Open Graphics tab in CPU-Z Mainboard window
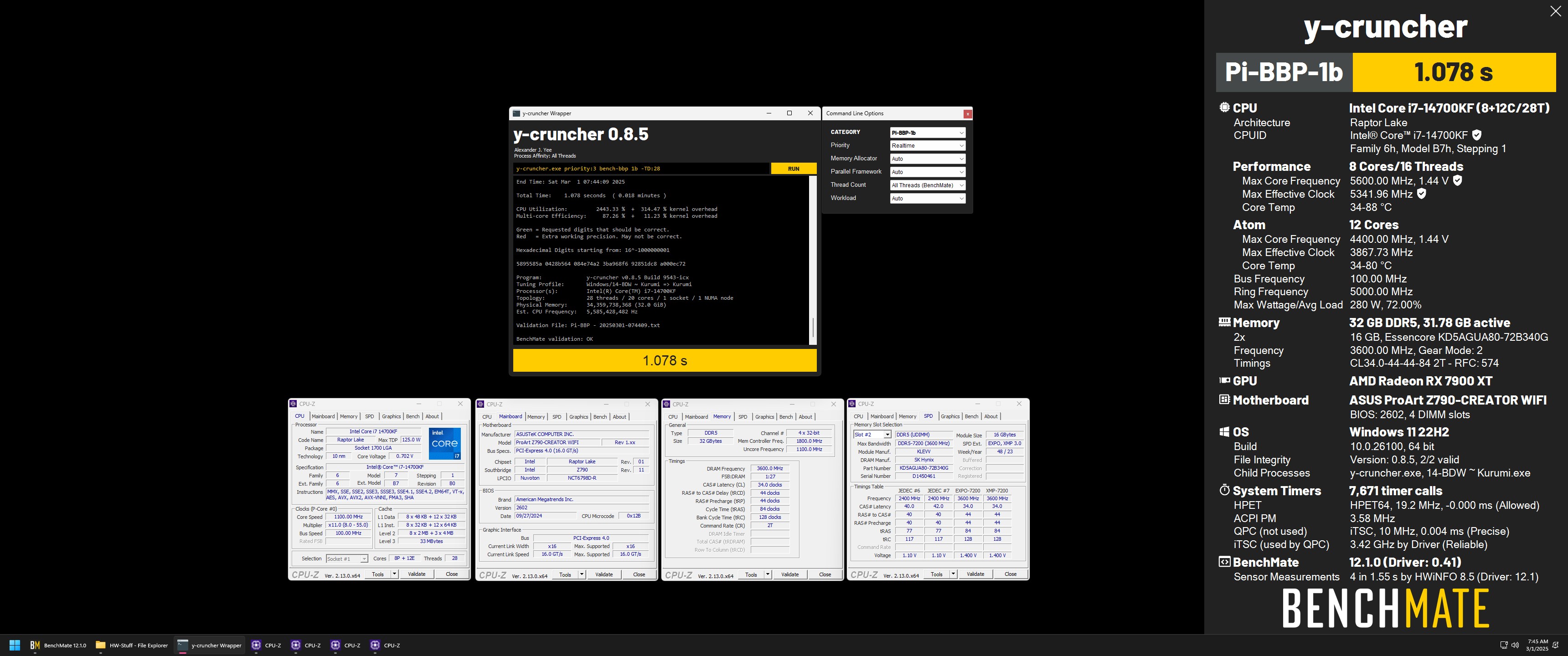Screen dimensions: 1568x656 coord(578,417)
